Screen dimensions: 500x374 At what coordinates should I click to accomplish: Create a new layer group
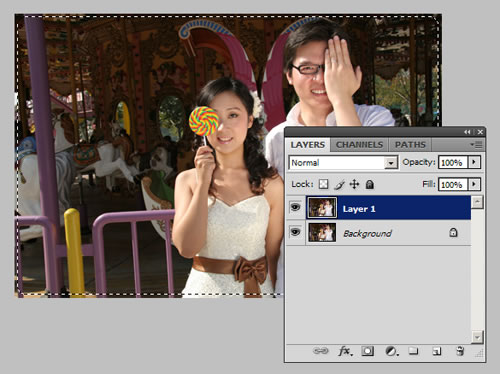(413, 351)
